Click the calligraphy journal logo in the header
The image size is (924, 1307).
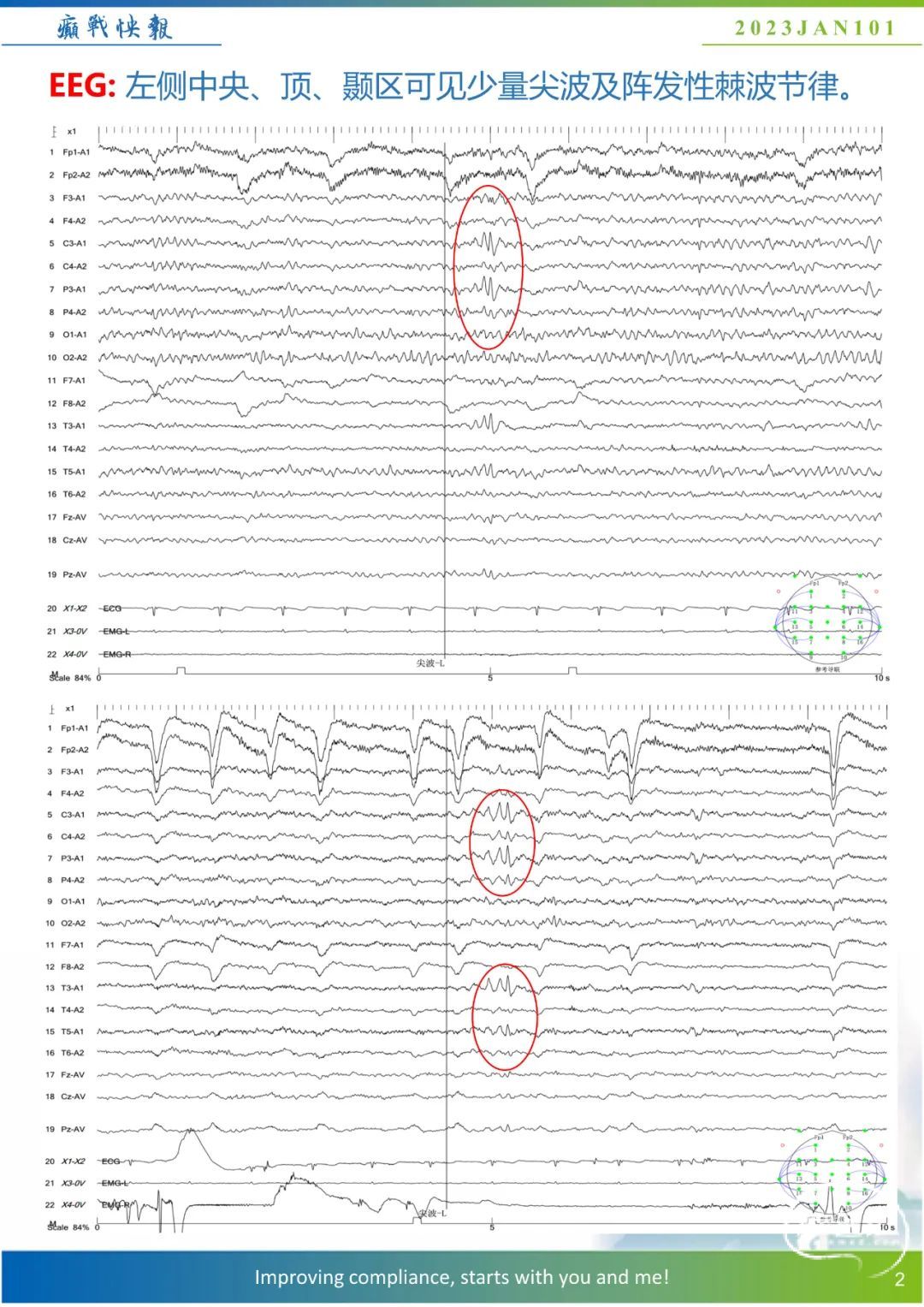115,27
